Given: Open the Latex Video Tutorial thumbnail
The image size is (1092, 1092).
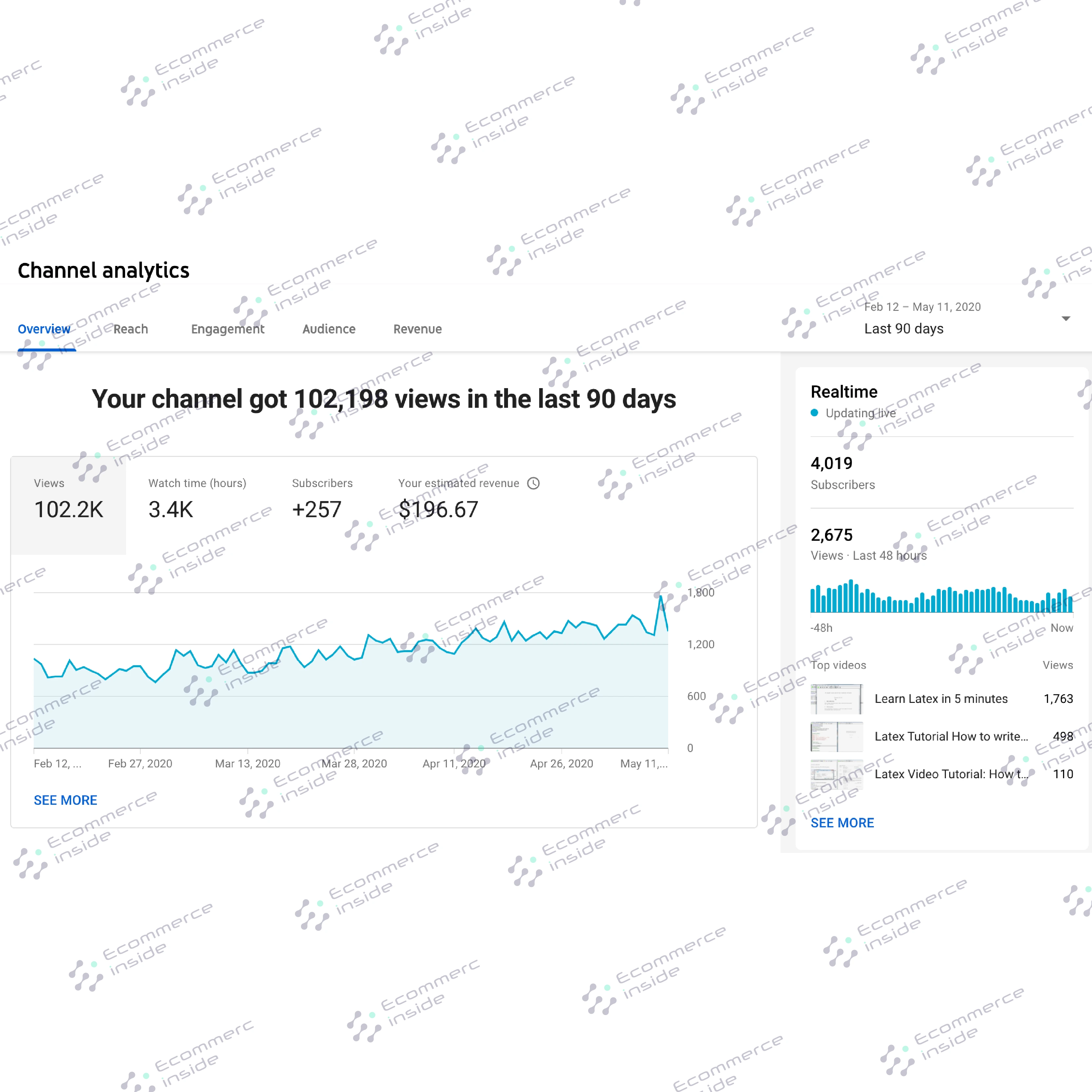Looking at the screenshot, I should pos(837,774).
